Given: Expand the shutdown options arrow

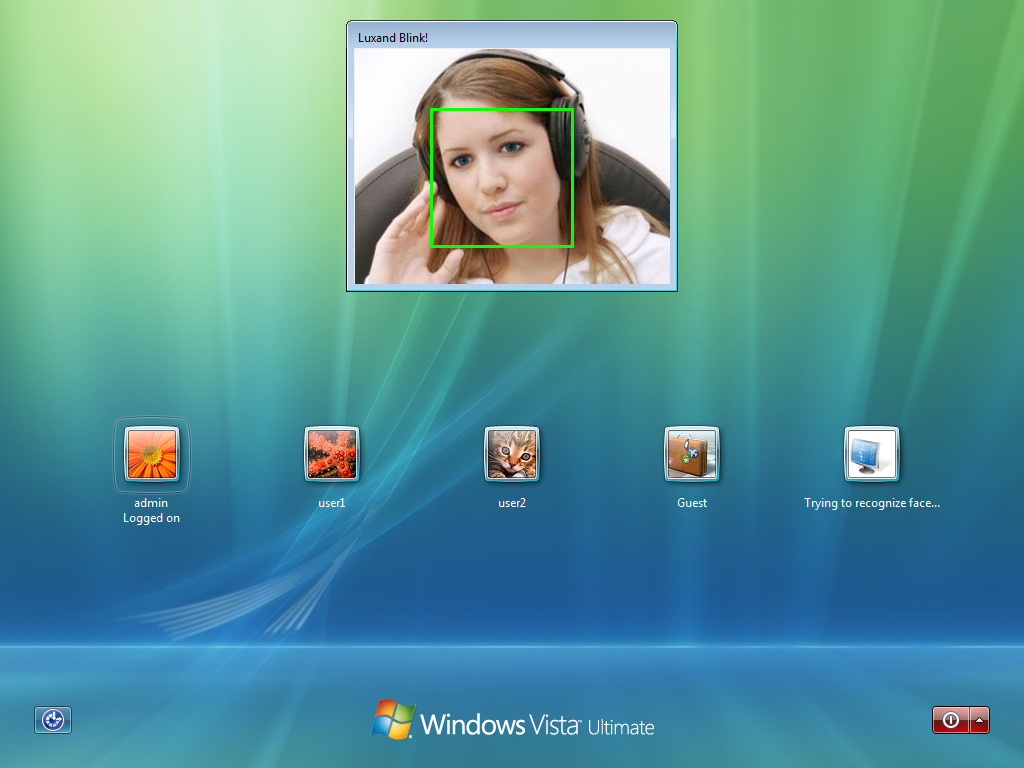Looking at the screenshot, I should tap(978, 720).
